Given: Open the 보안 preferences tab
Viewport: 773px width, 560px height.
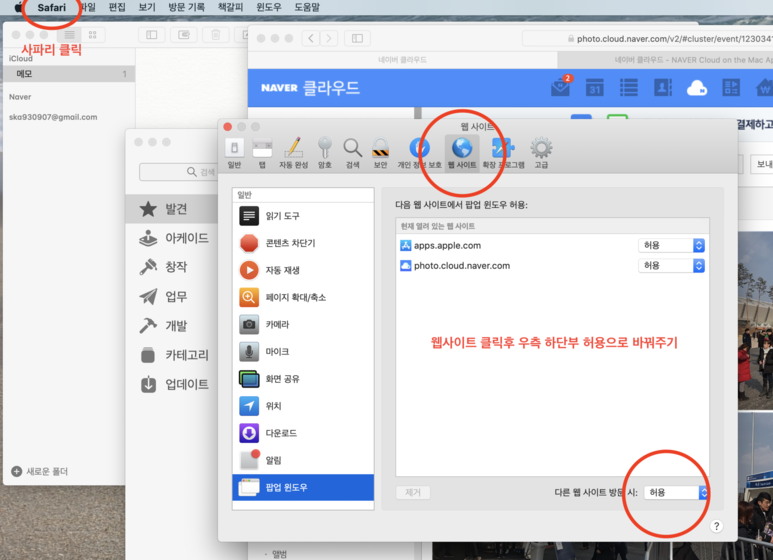Looking at the screenshot, I should tap(380, 154).
